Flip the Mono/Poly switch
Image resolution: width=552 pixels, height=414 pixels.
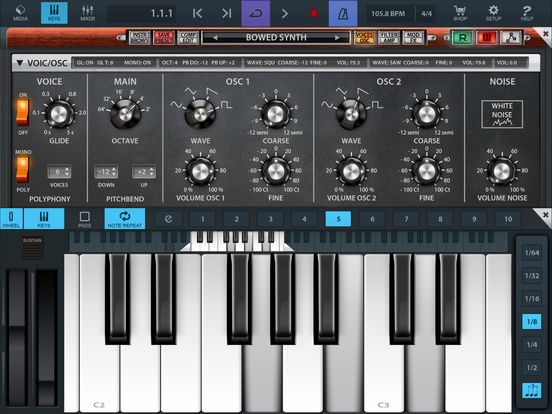23,170
